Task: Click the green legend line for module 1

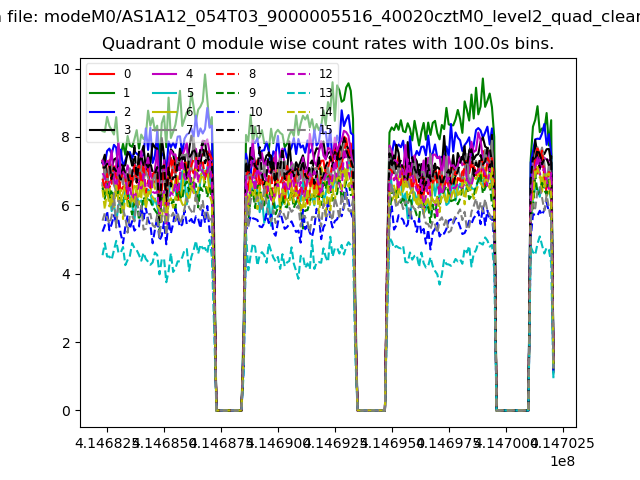Action: click(102, 93)
